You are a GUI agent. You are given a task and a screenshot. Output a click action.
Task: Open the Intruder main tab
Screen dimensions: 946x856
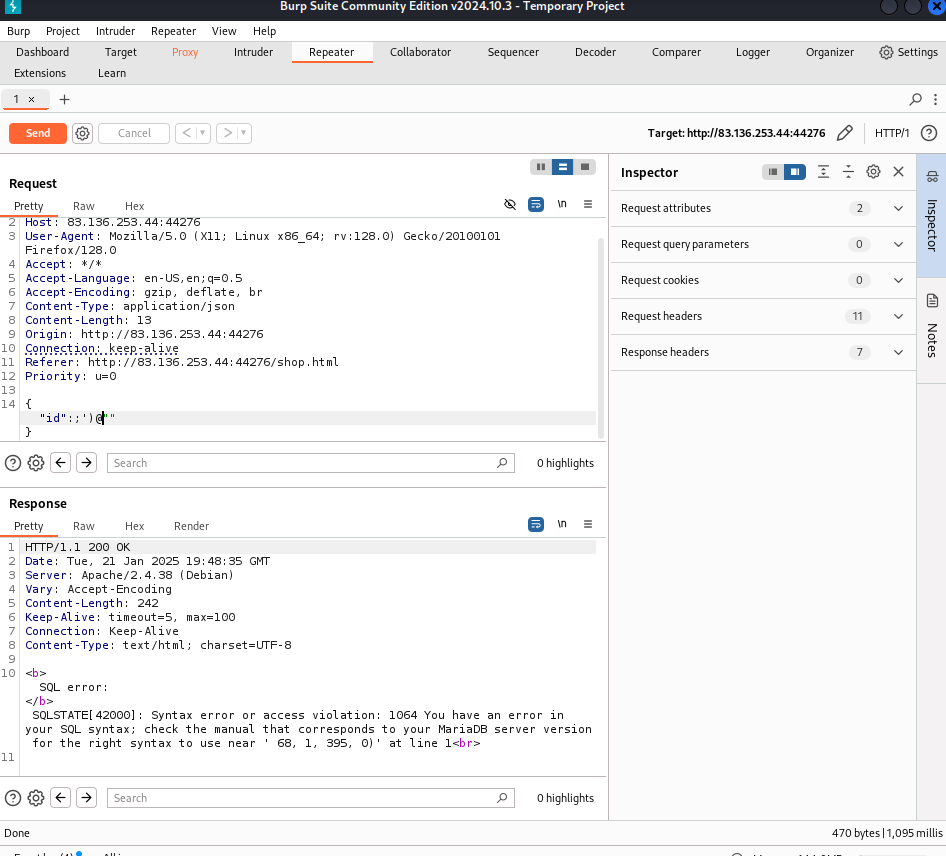[x=252, y=52]
